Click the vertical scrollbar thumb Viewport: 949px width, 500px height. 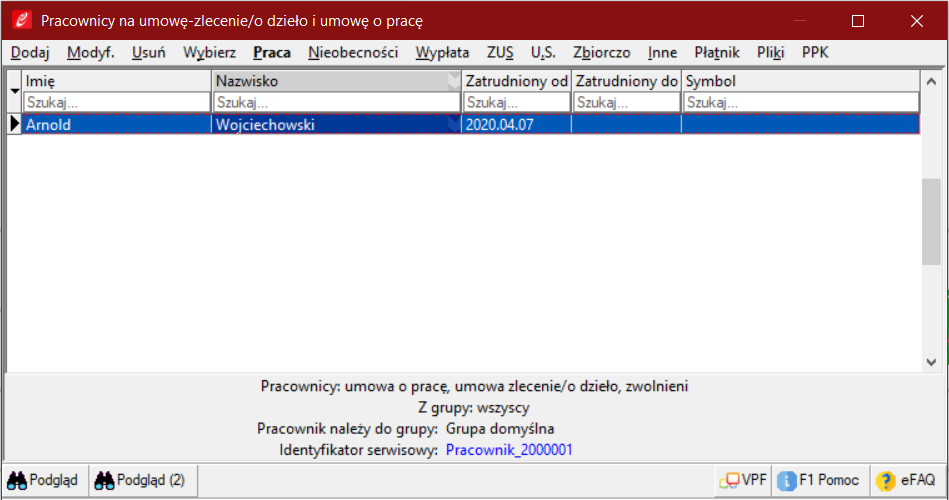pos(930,223)
